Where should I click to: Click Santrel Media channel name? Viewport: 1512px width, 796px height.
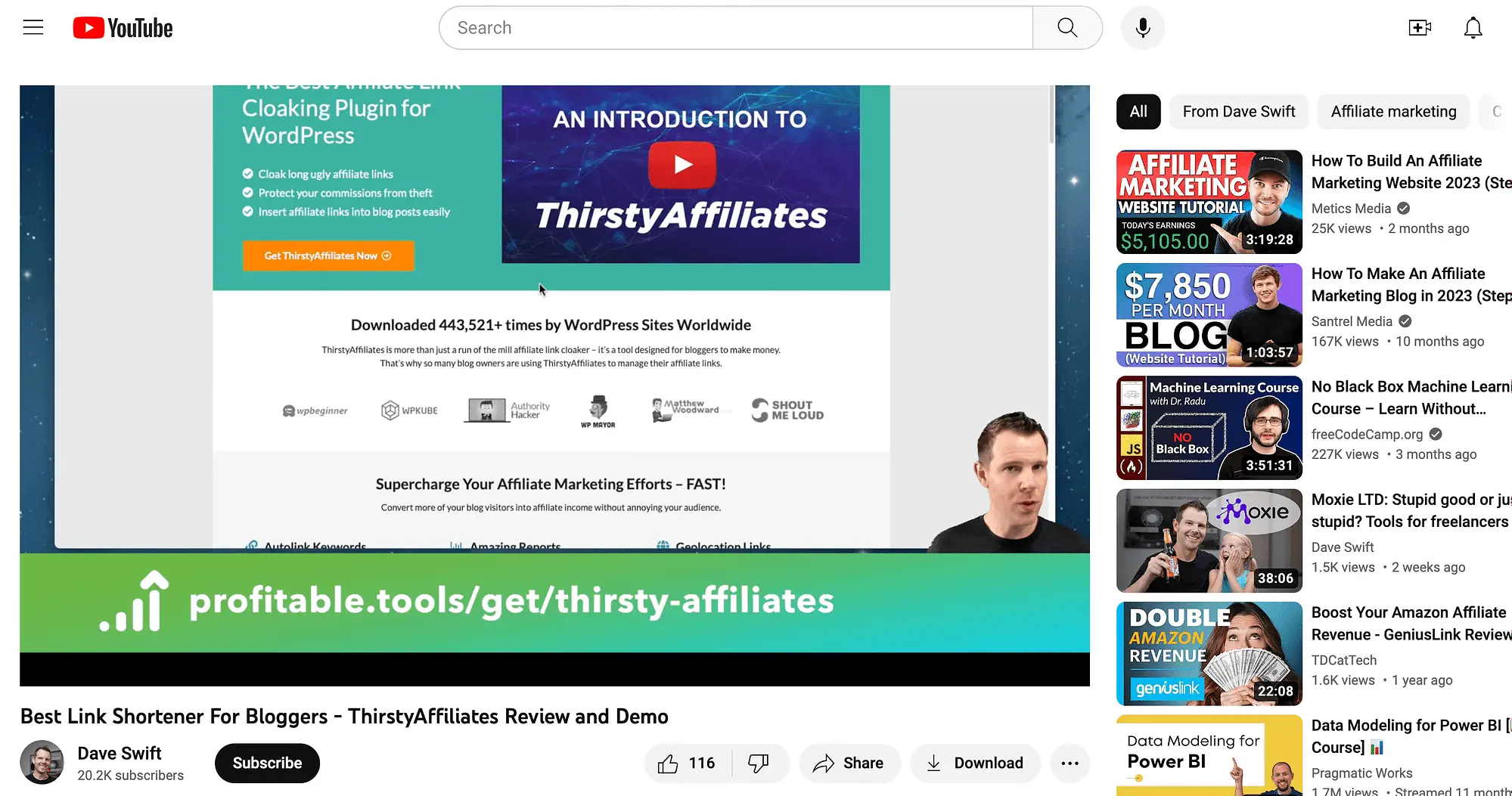(1352, 321)
